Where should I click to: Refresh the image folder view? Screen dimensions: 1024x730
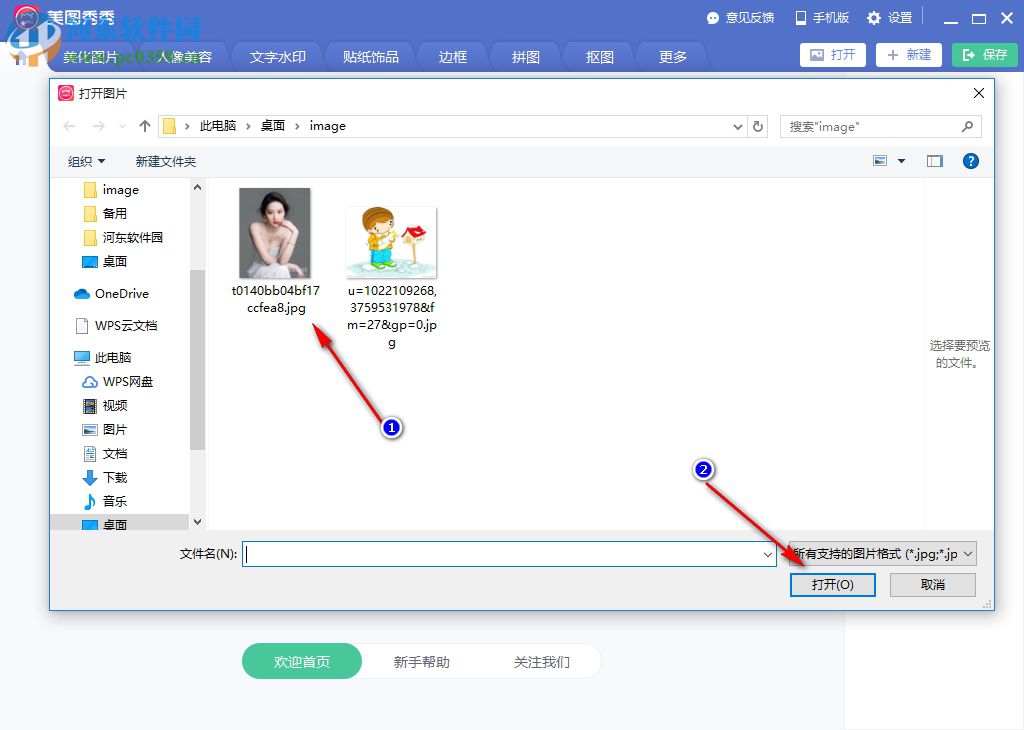(757, 126)
